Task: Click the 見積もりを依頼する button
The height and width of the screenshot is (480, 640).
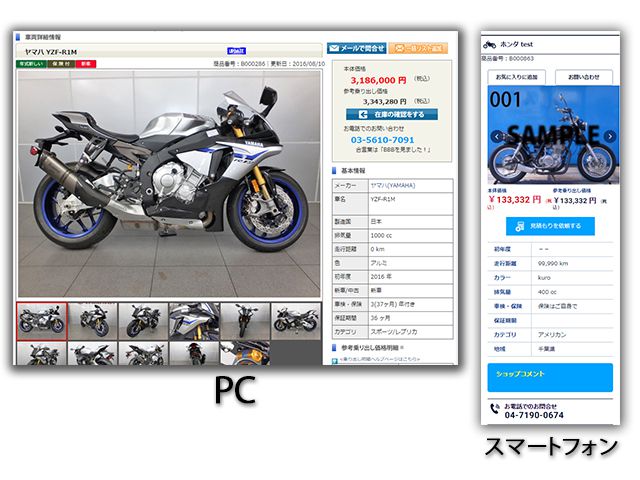Action: 550,226
